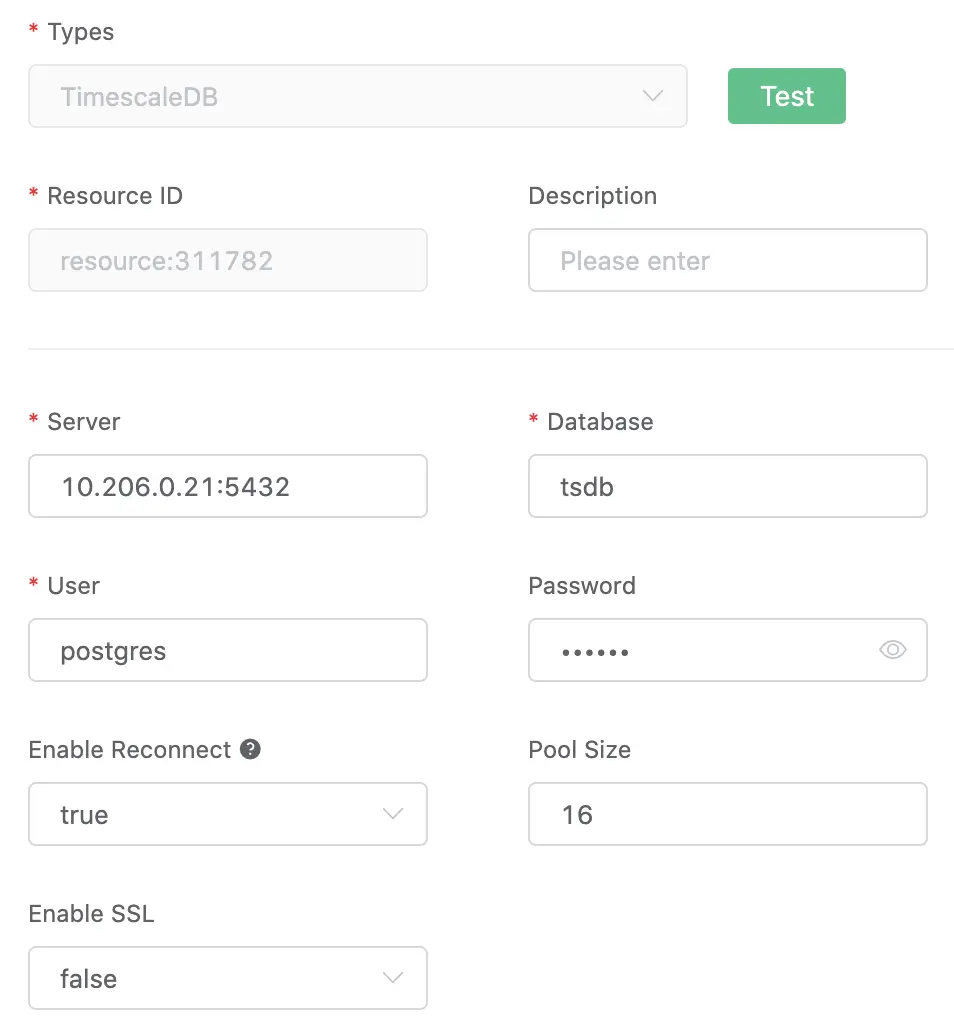Select the User field containing postgres
Image resolution: width=954 pixels, height=1018 pixels.
click(228, 650)
